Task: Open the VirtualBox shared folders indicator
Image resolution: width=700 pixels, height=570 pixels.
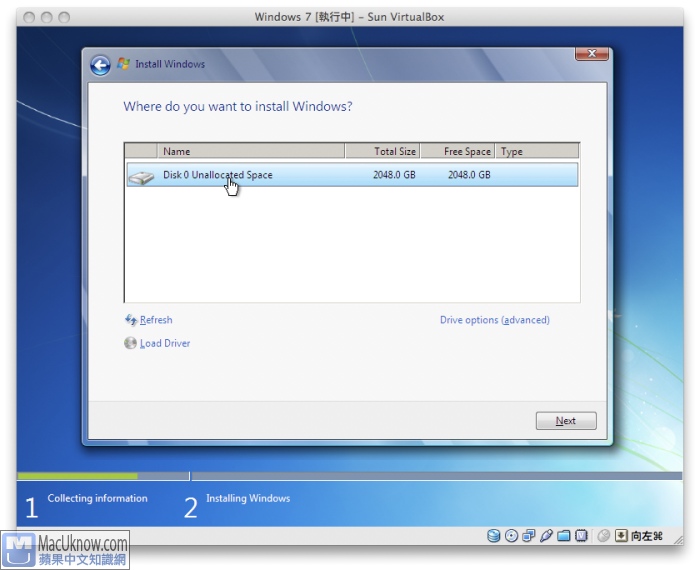Action: point(563,536)
